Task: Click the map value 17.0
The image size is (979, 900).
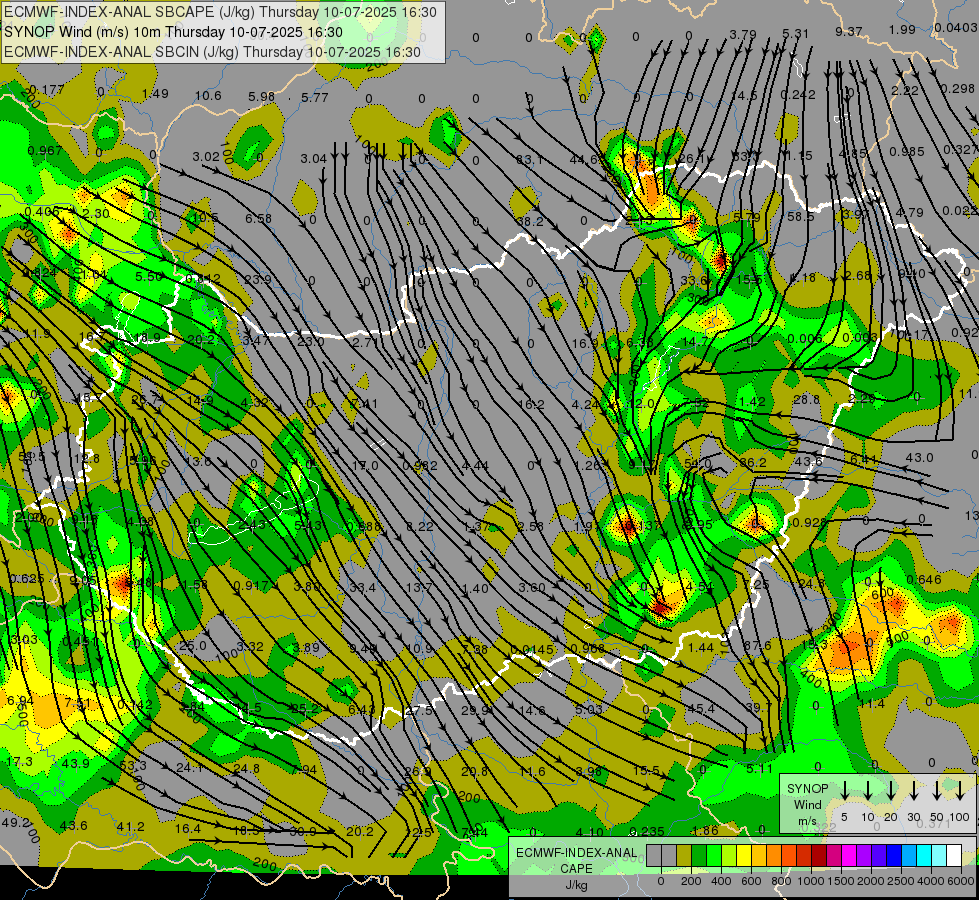Action: (x=365, y=466)
